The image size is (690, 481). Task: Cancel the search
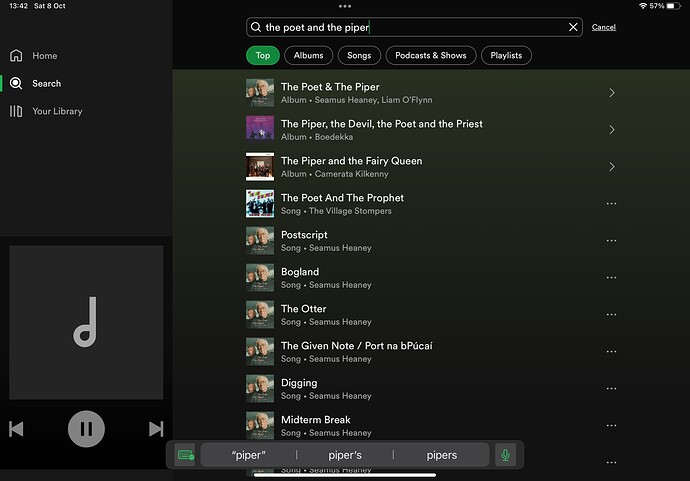(x=604, y=27)
